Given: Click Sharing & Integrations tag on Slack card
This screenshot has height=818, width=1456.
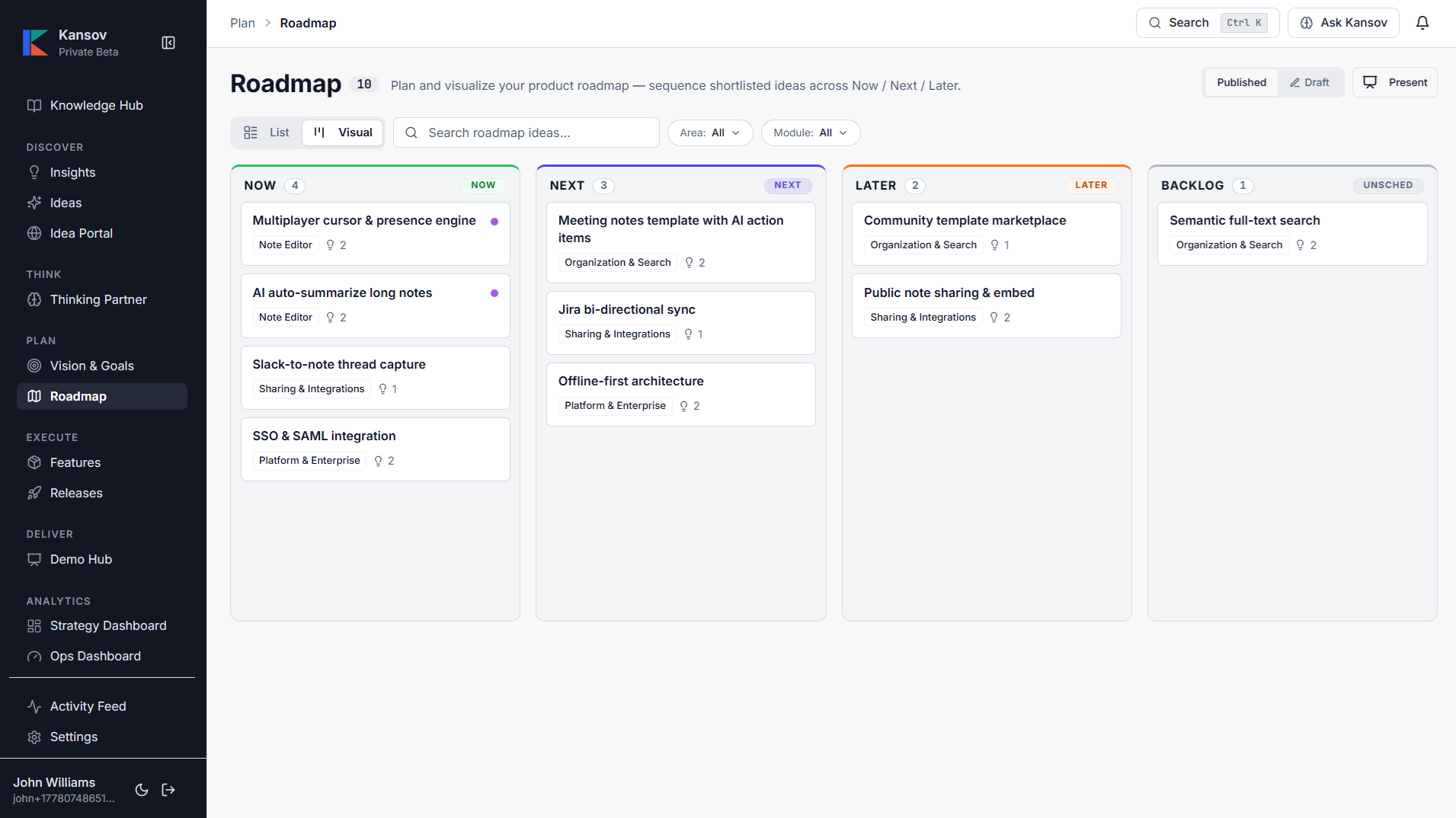Looking at the screenshot, I should pos(312,388).
